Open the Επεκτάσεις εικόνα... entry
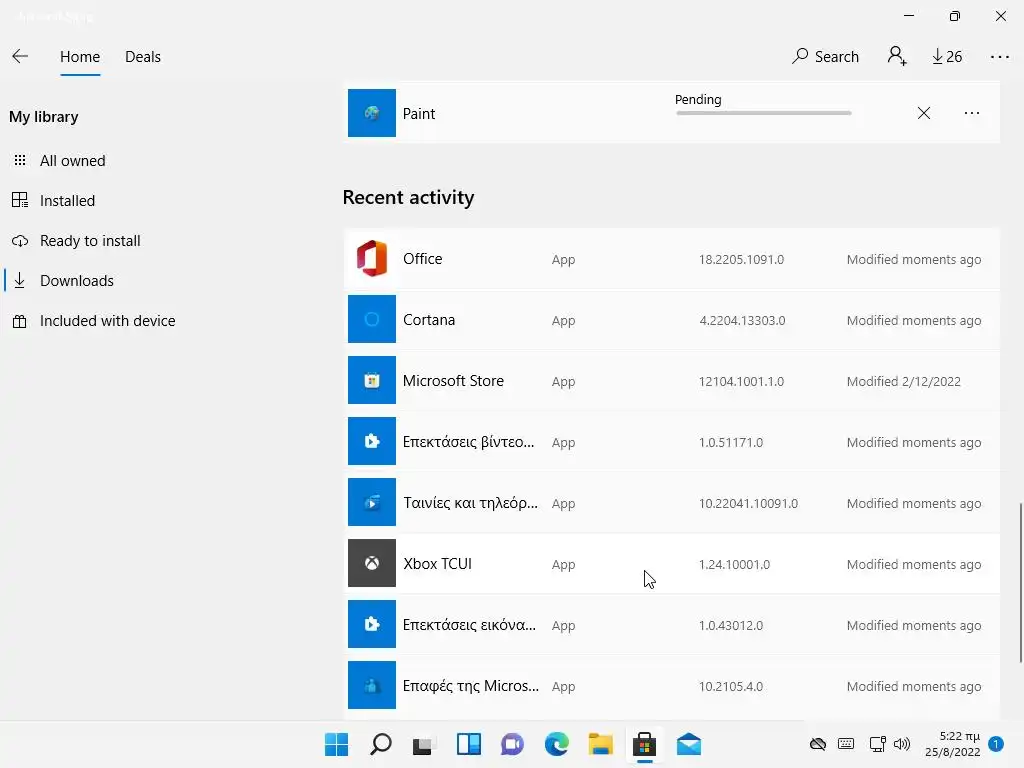 tap(671, 625)
